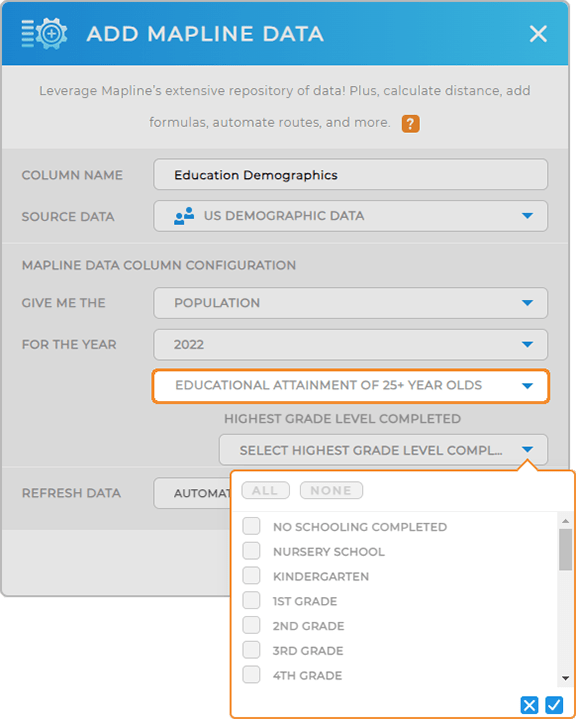Click the 'COLUMN NAME' label
Image resolution: width=576 pixels, height=719 pixels.
pyautogui.click(x=72, y=175)
